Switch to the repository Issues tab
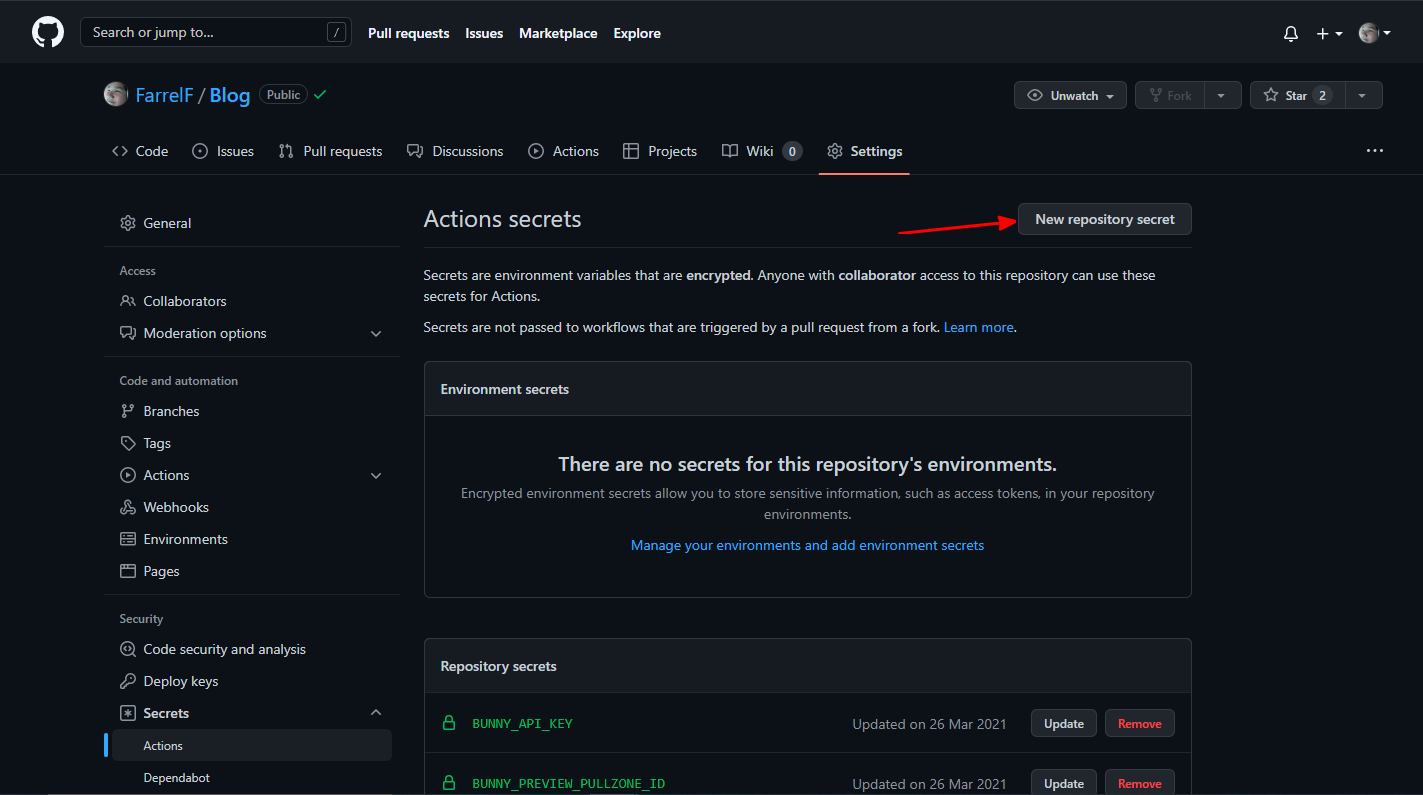 point(222,151)
